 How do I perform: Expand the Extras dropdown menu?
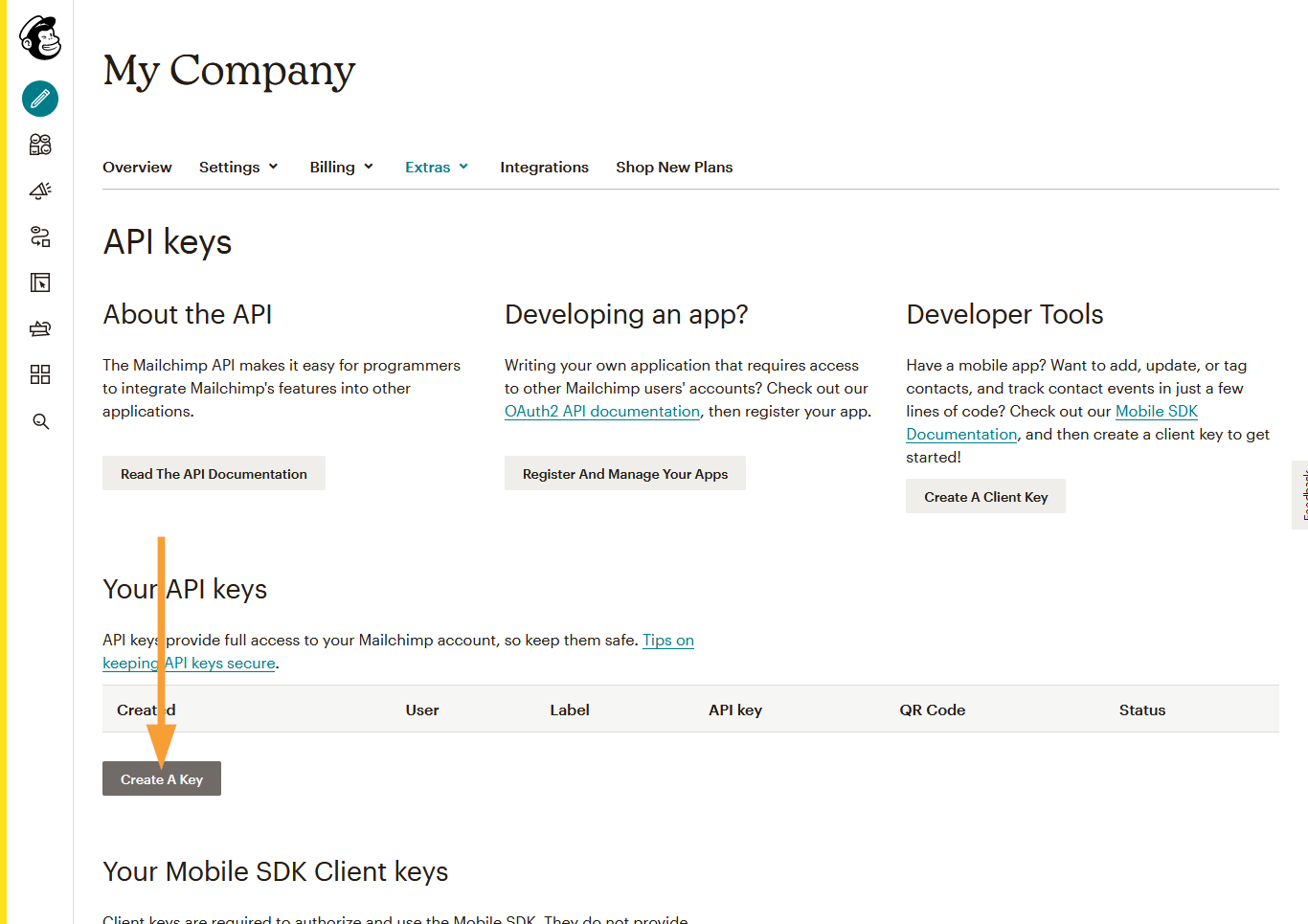(437, 167)
